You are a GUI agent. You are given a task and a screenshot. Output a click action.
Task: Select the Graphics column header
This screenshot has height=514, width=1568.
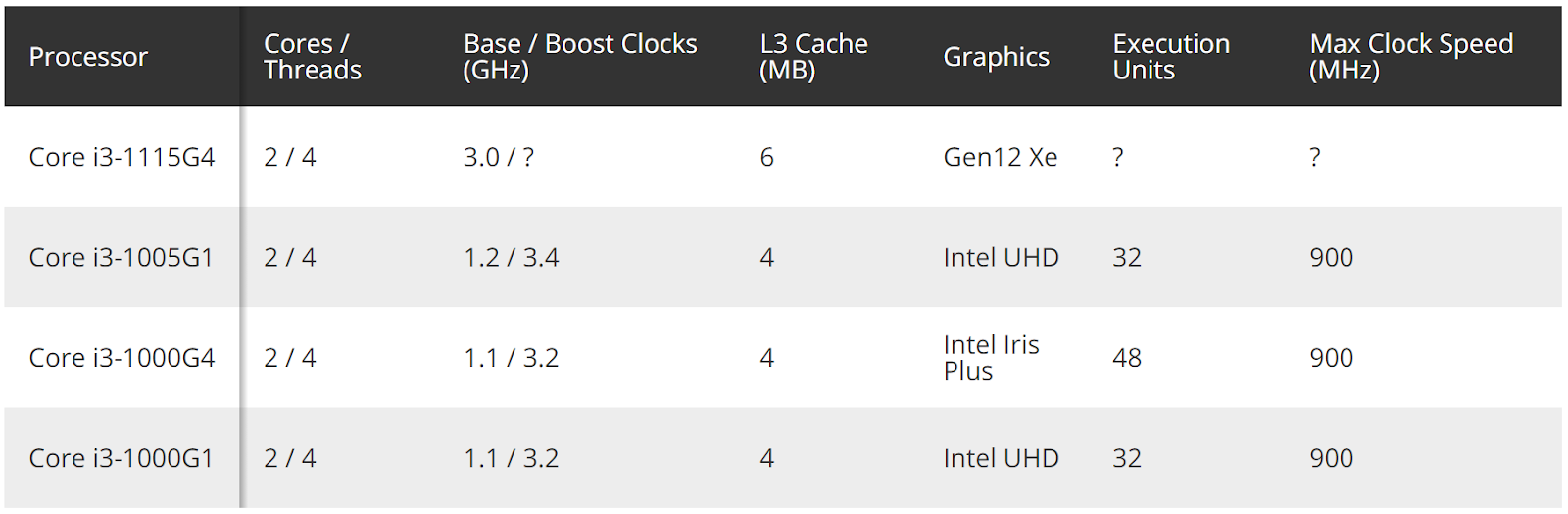[996, 57]
